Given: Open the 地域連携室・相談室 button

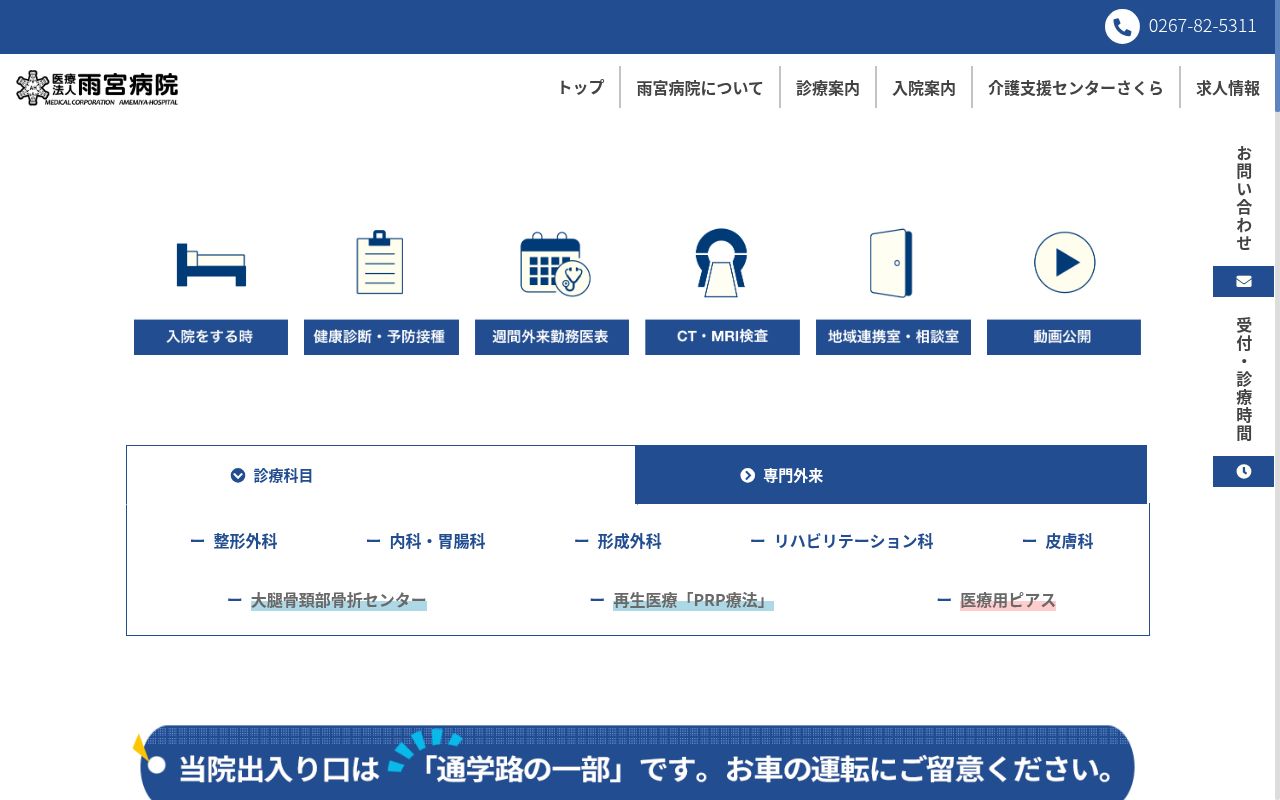Looking at the screenshot, I should [893, 337].
